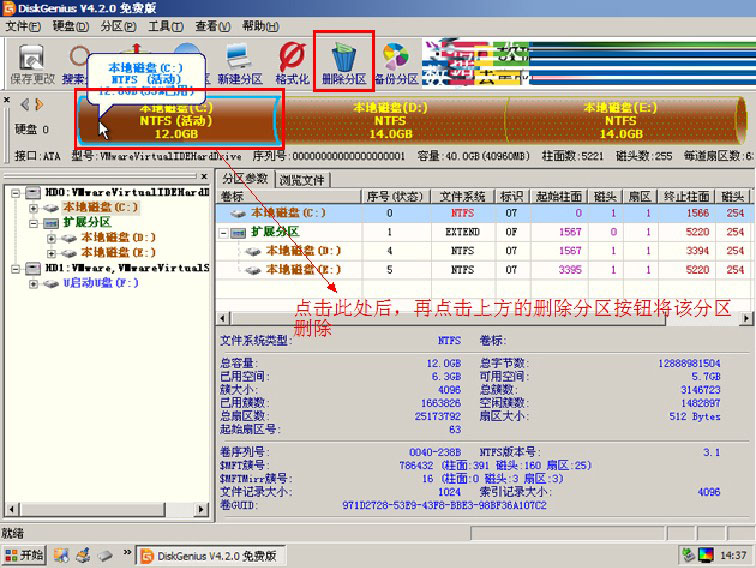Screen dimensions: 756x568
Task: Select 本地磁盘(E:) in the left tree
Action: (x=119, y=252)
